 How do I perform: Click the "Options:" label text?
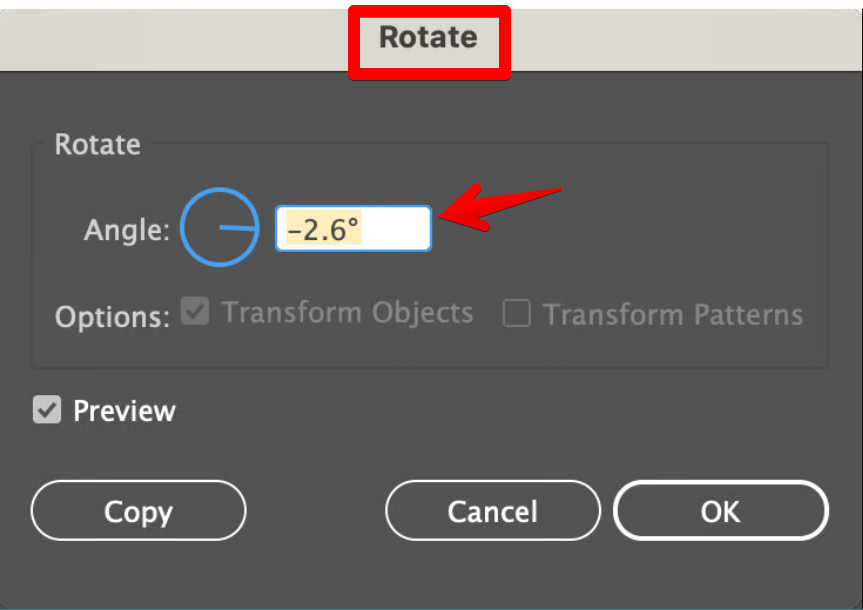point(112,317)
